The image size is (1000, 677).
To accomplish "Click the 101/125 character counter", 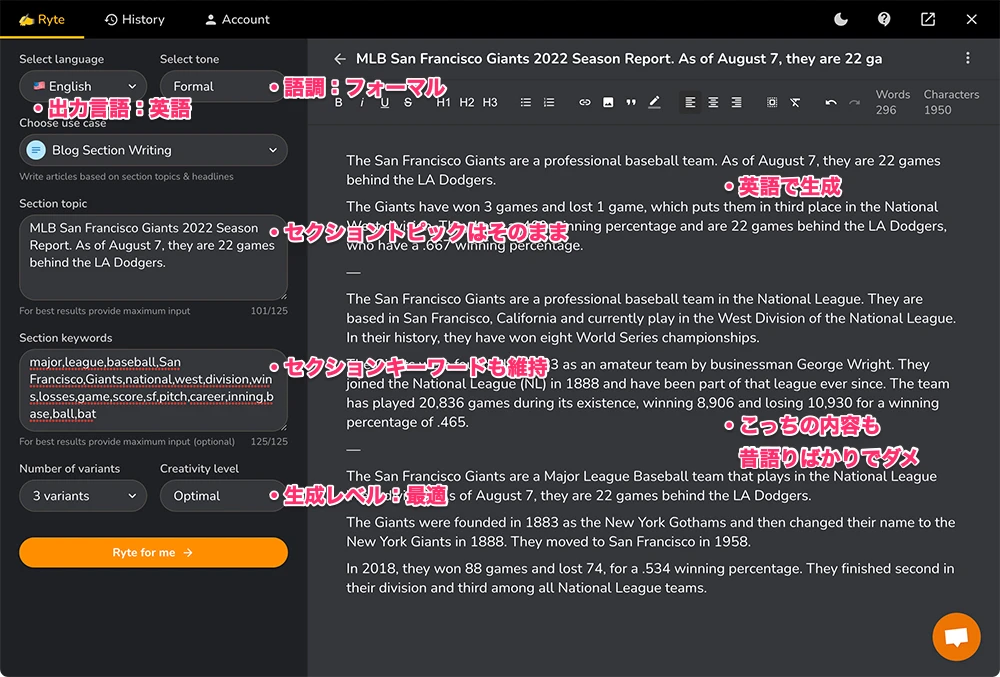I will click(269, 311).
